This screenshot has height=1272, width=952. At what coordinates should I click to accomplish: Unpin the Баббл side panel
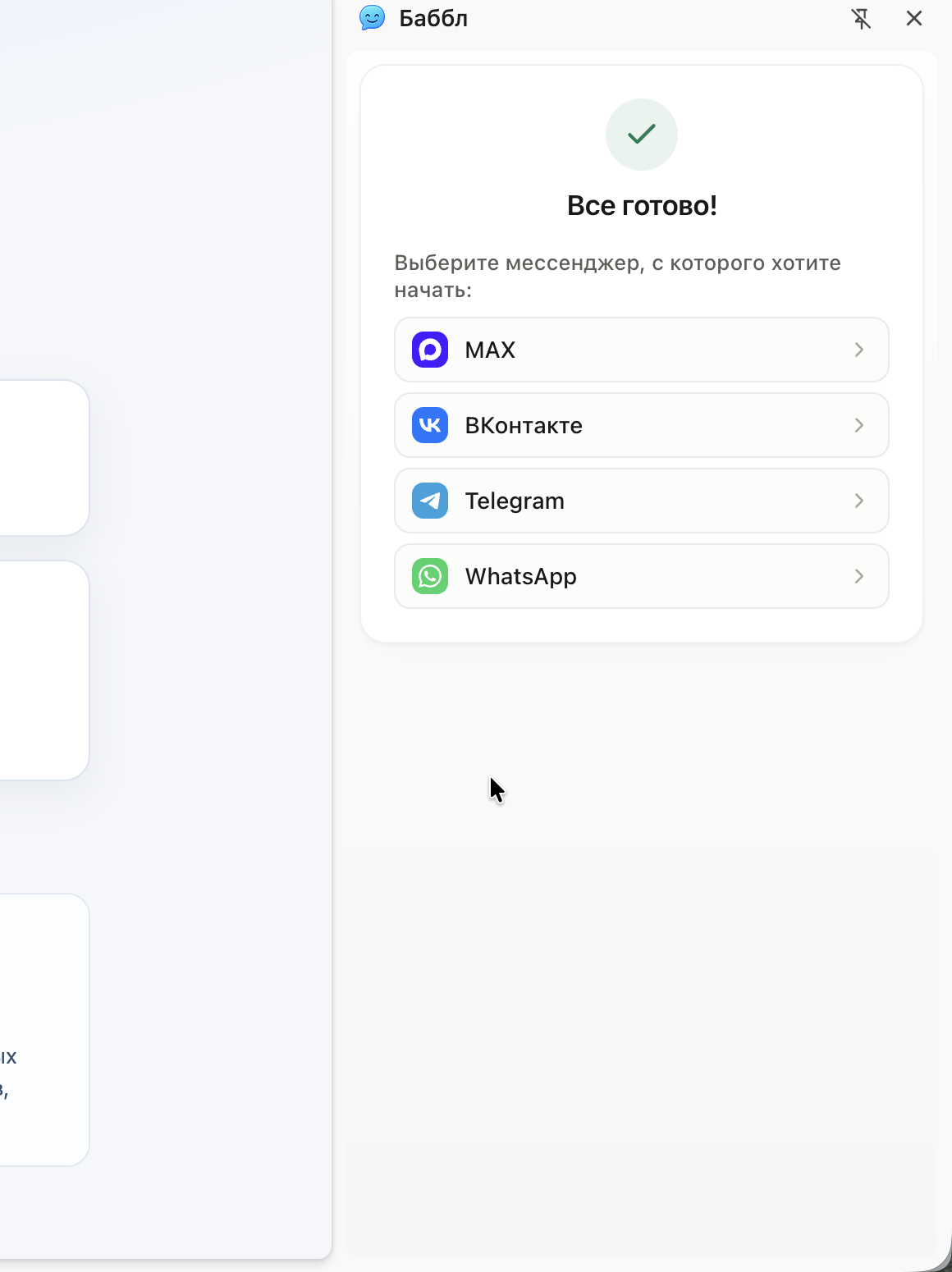coord(861,18)
